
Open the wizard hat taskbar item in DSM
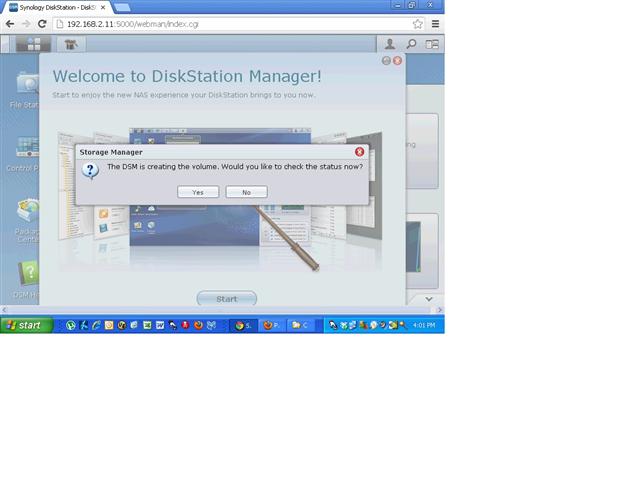(x=71, y=44)
